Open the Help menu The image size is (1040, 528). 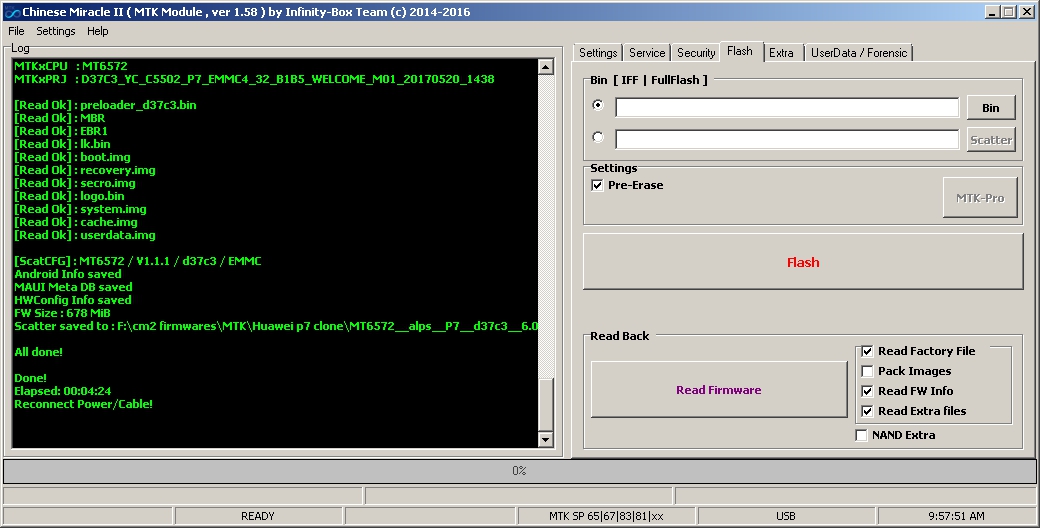(x=98, y=31)
